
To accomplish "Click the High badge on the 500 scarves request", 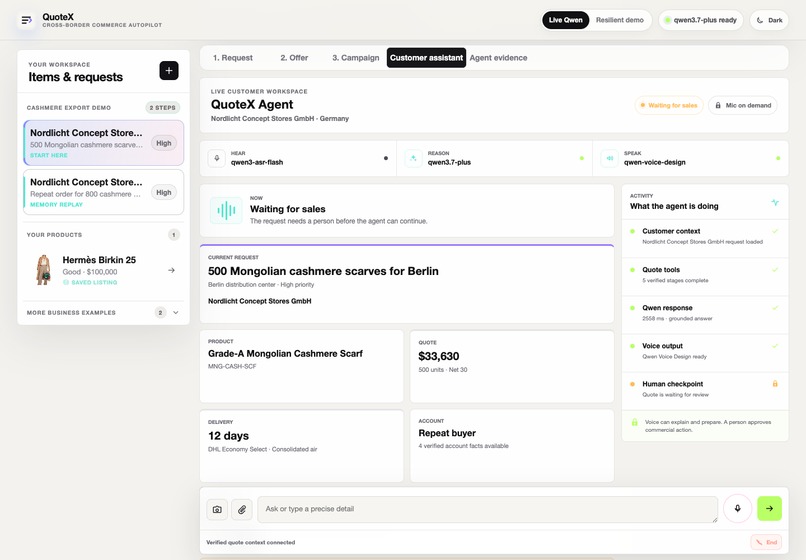I will coord(163,143).
